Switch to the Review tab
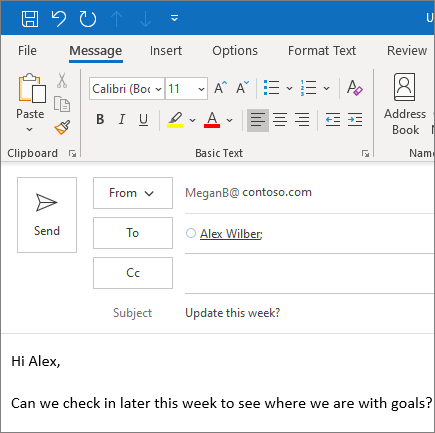Viewport: 435px width, 433px height. point(407,51)
